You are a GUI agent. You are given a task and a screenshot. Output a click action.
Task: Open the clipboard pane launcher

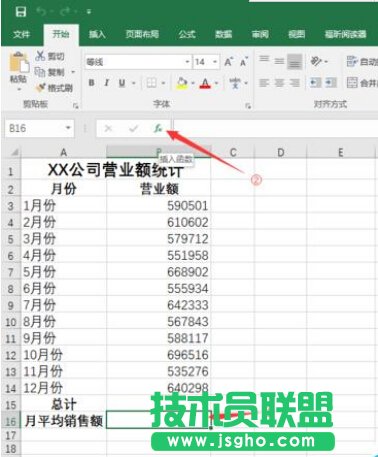pyautogui.click(x=76, y=106)
